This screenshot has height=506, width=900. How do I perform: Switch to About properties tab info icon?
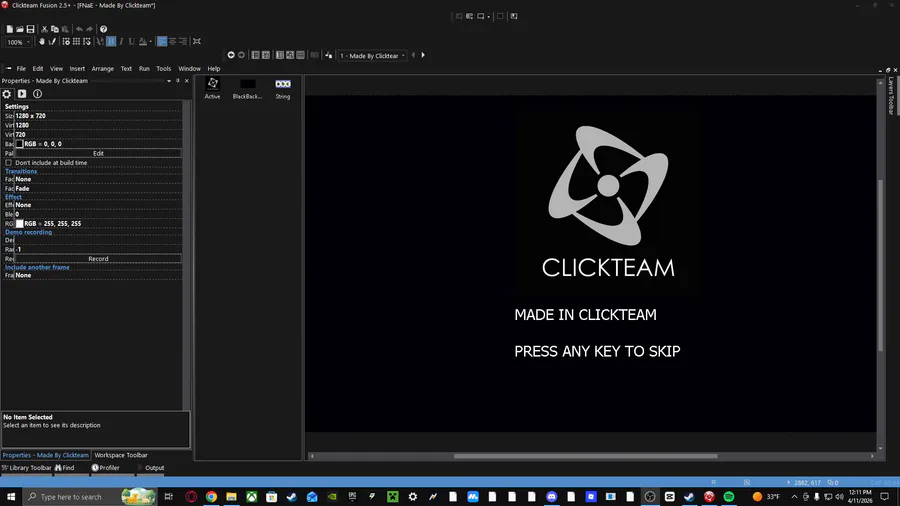tap(37, 94)
